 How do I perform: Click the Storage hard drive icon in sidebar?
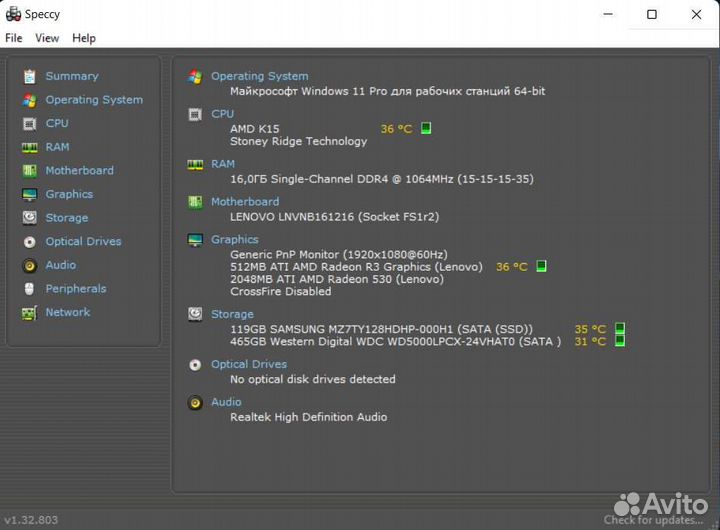pos(29,218)
